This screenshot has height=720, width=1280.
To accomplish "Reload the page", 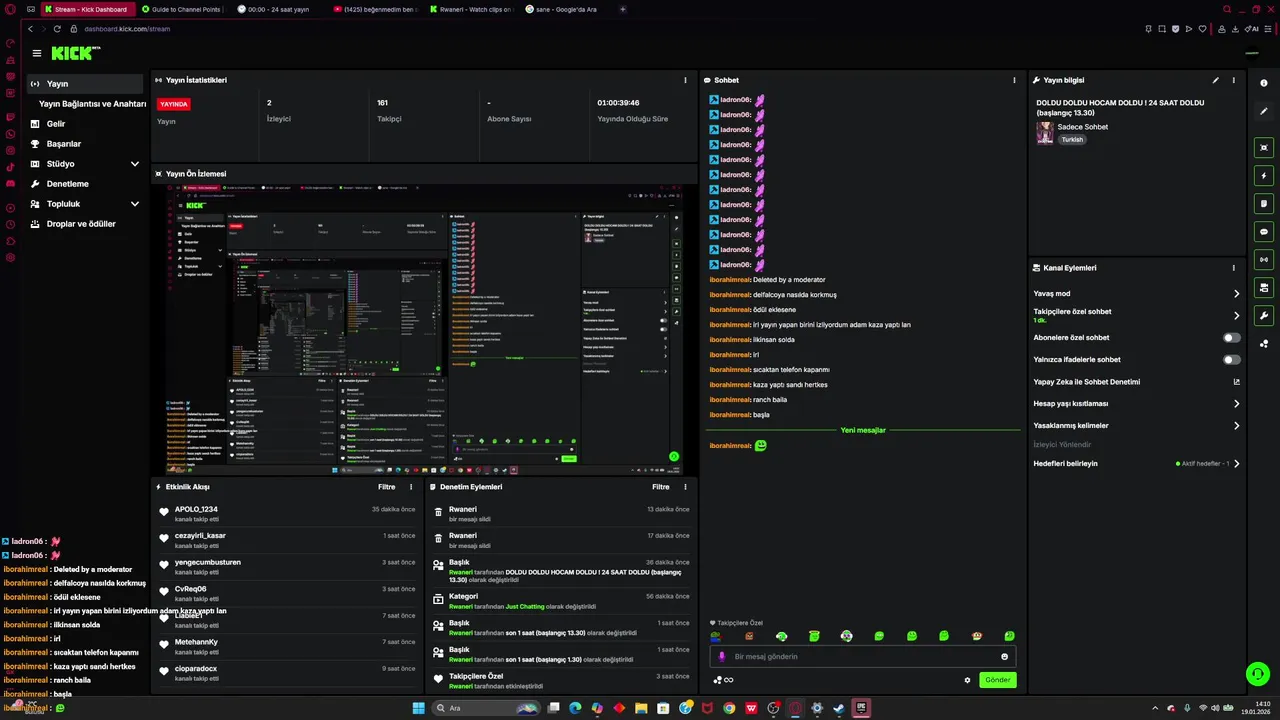I will 57,29.
